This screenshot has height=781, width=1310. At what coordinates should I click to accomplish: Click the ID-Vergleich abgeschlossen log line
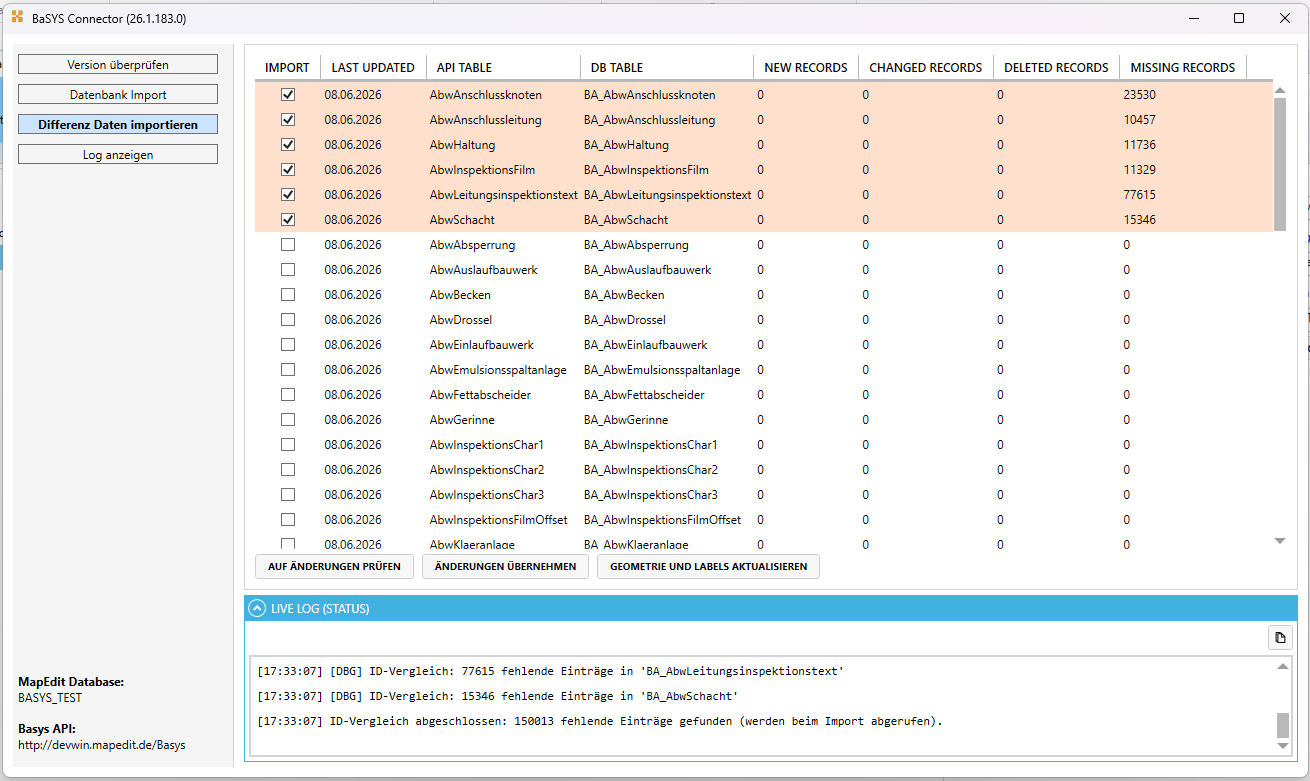[600, 721]
